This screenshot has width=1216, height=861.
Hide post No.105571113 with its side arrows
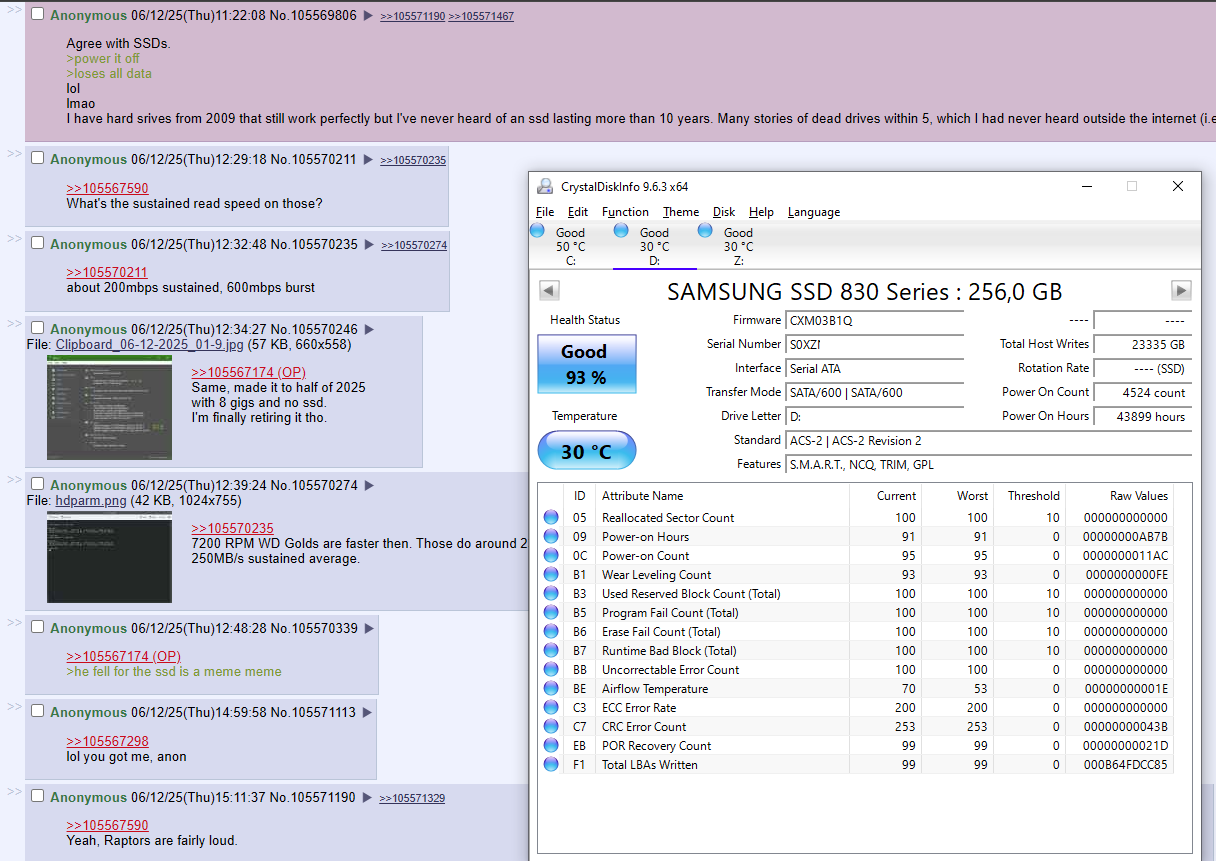pyautogui.click(x=14, y=707)
